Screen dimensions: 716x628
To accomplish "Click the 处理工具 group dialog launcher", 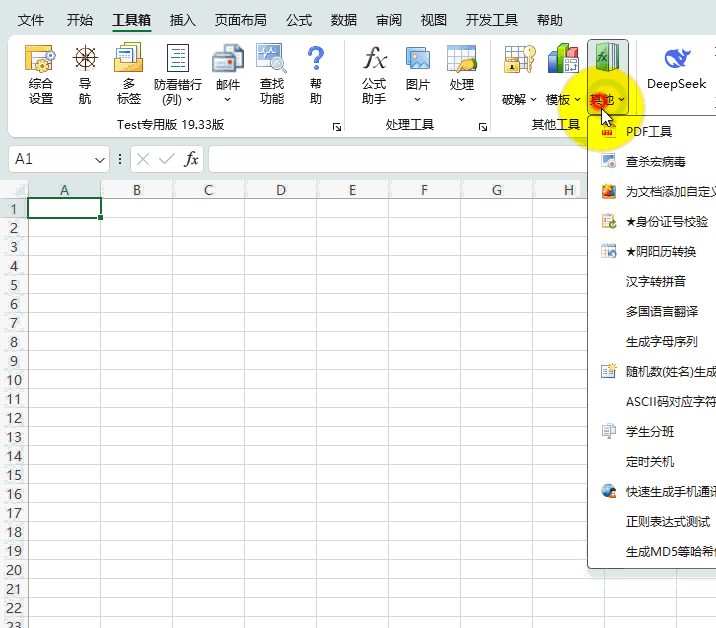I will pyautogui.click(x=482, y=127).
